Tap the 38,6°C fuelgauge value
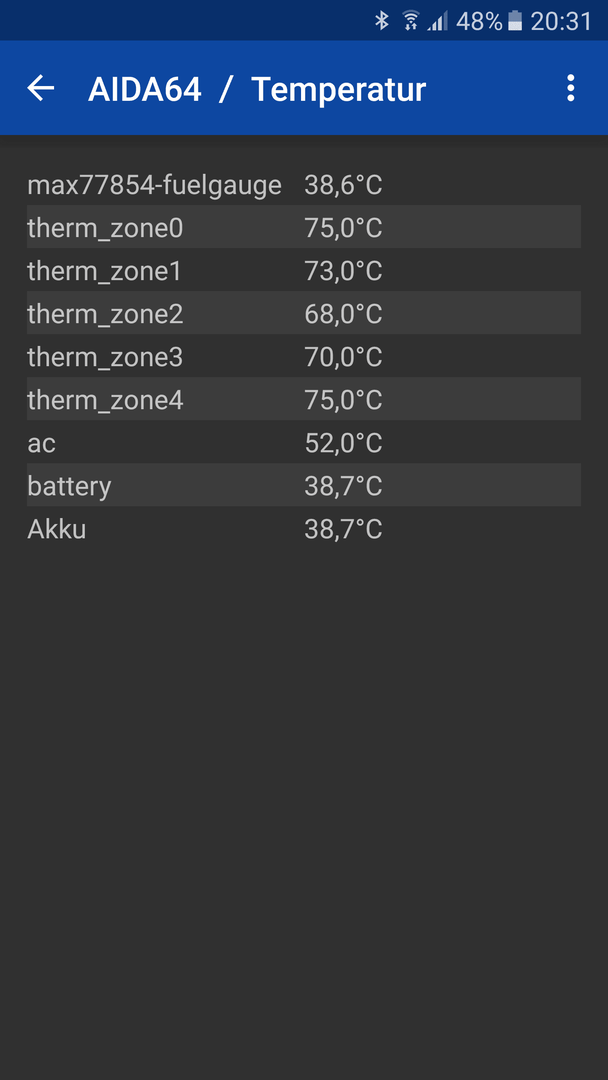 click(x=343, y=185)
